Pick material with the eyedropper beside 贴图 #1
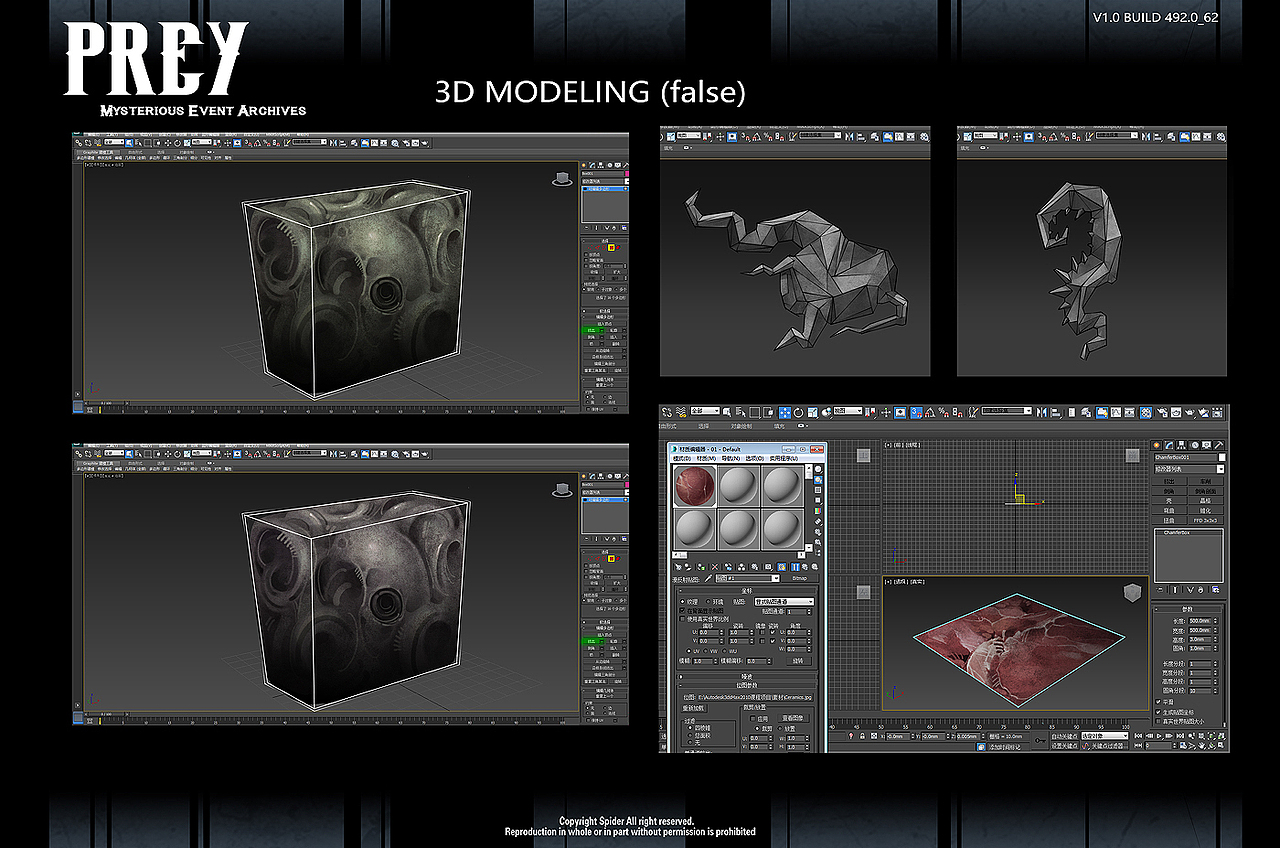This screenshot has height=848, width=1280. tap(709, 578)
